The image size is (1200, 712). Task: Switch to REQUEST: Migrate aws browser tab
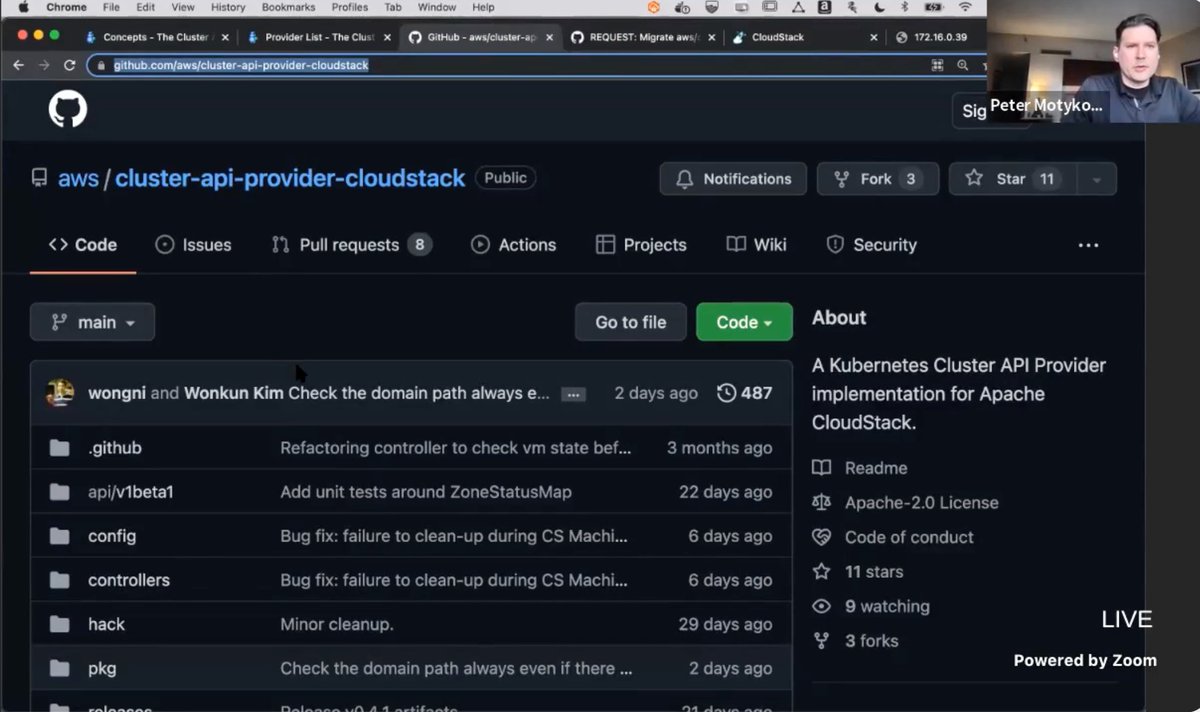point(642,37)
